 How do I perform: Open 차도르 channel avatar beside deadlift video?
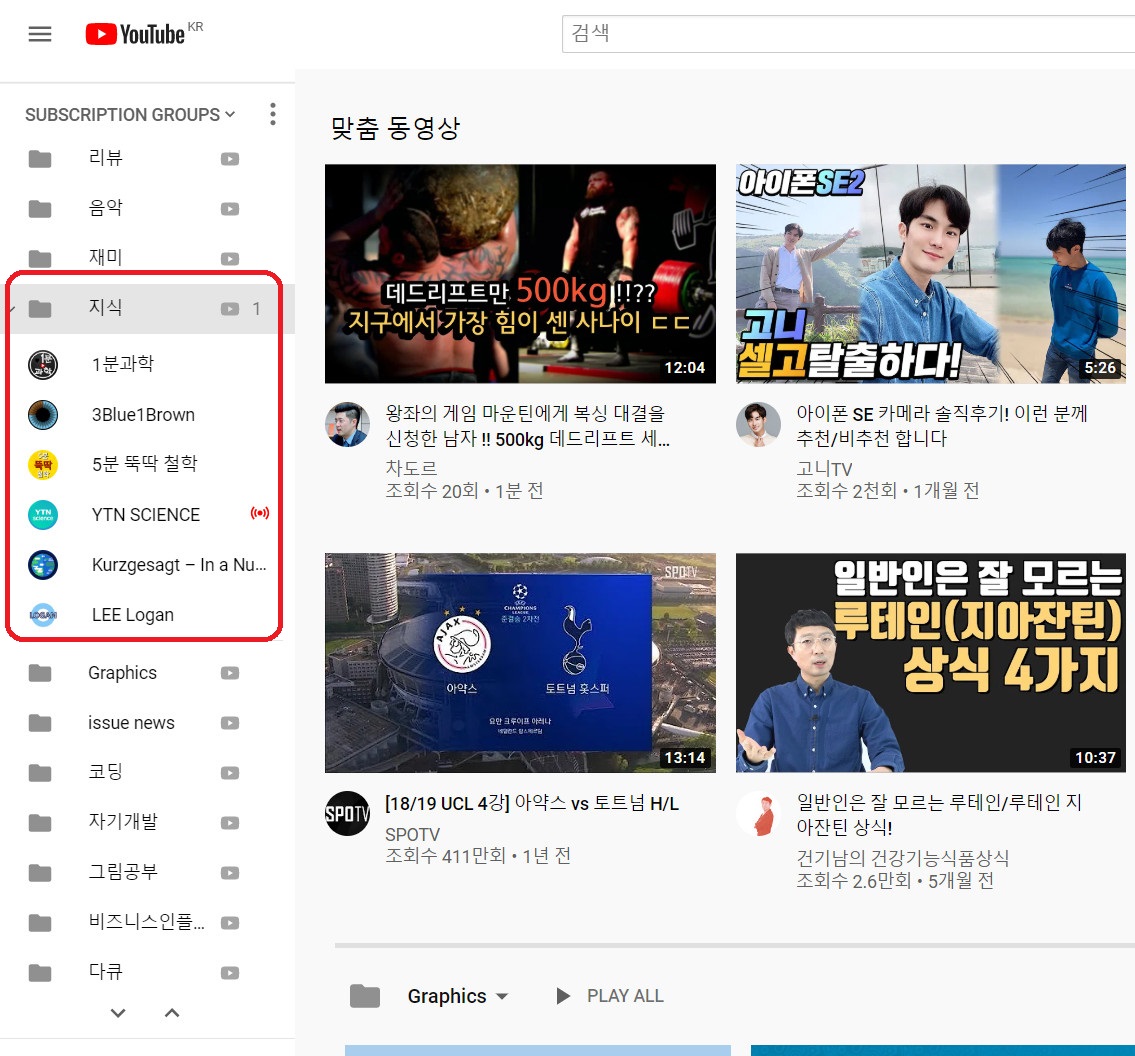point(347,424)
